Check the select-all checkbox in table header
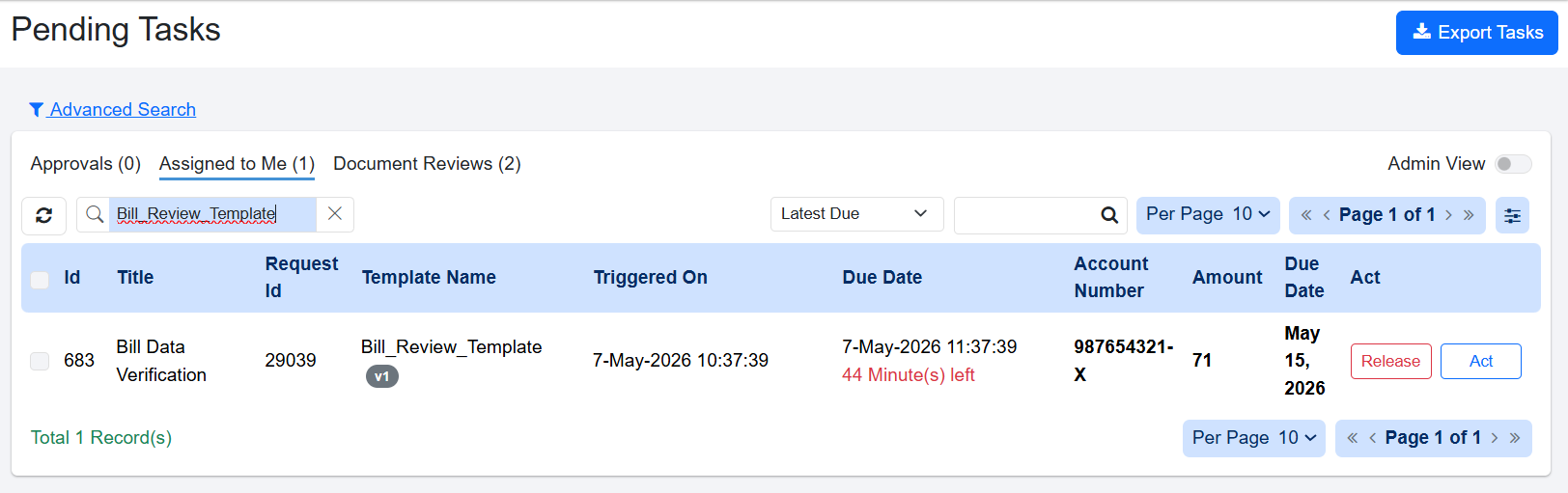Viewport: 1568px width, 493px height. point(40,280)
